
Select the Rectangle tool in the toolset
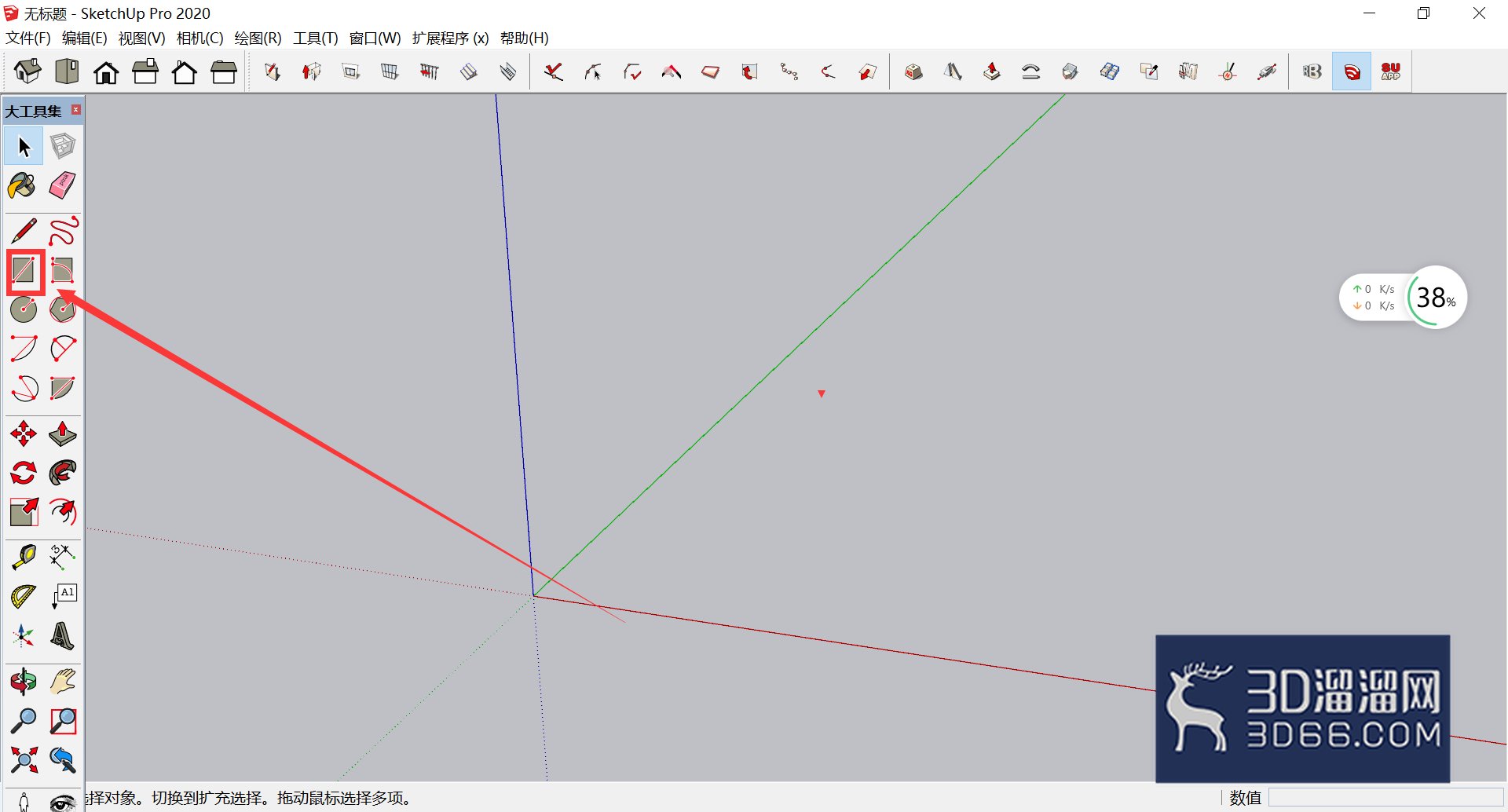tap(24, 270)
